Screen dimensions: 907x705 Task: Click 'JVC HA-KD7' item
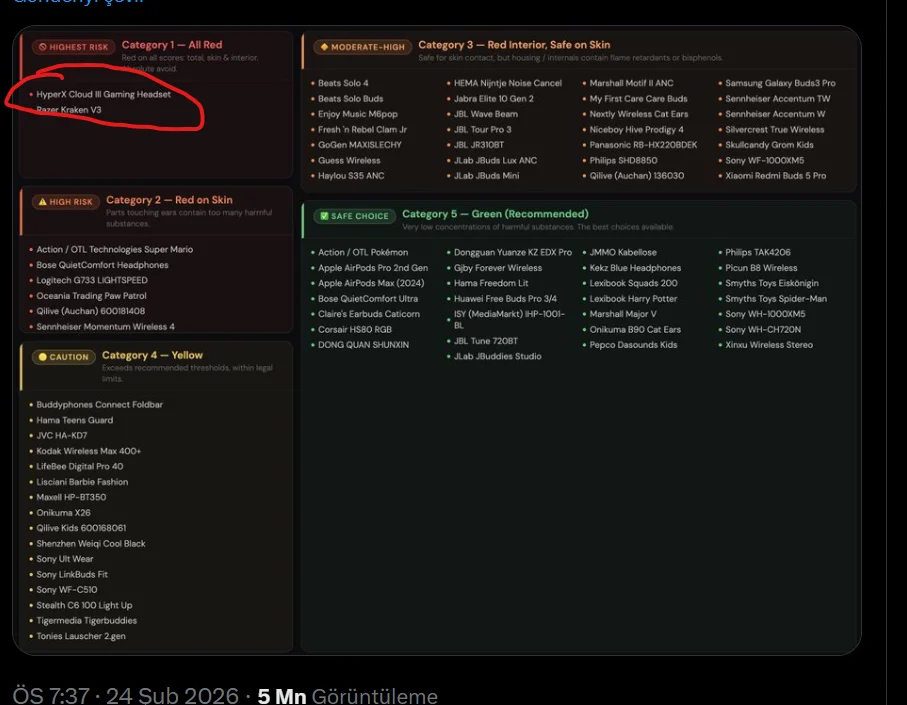coord(62,435)
